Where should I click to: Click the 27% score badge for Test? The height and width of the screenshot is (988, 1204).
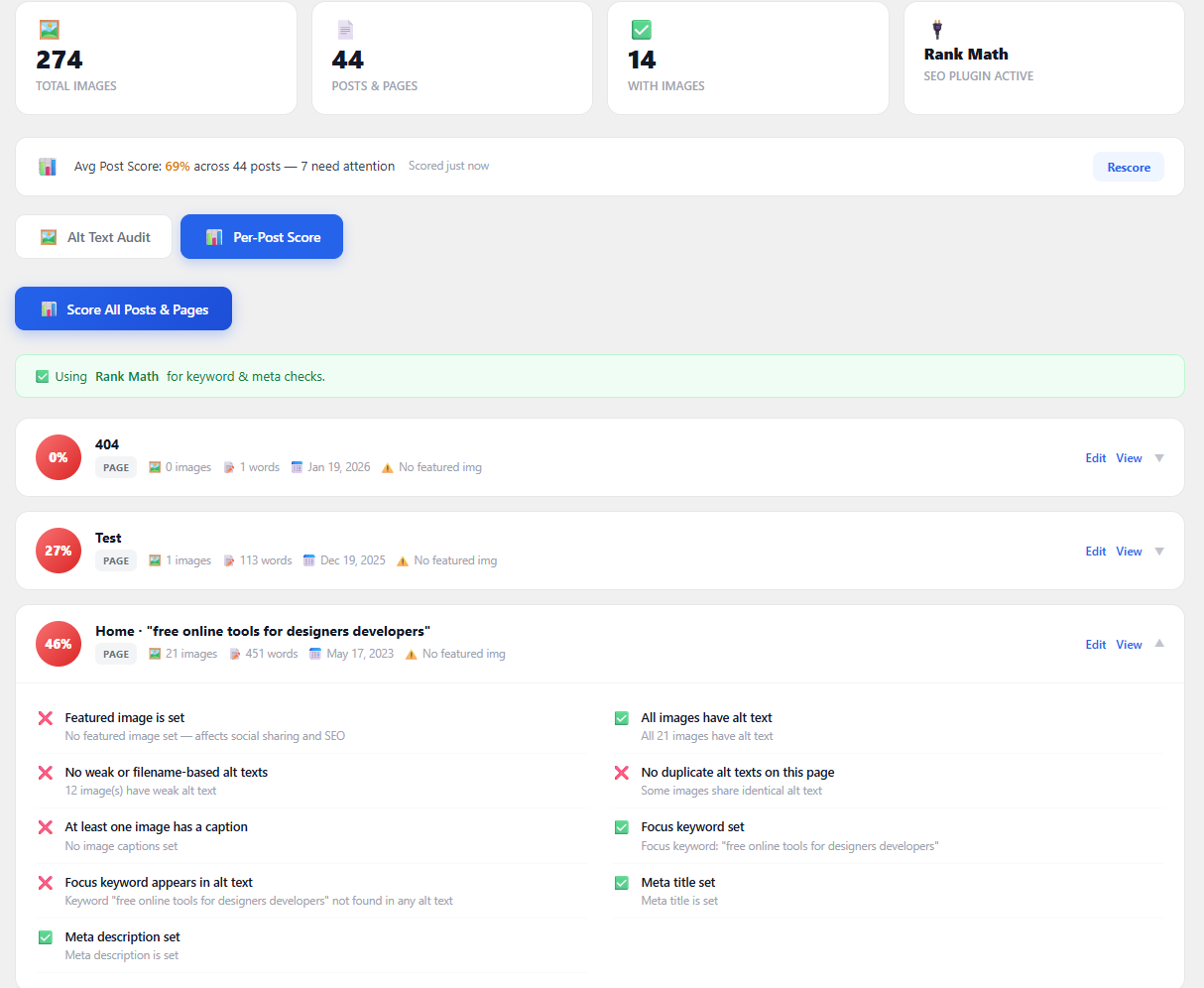coord(59,551)
